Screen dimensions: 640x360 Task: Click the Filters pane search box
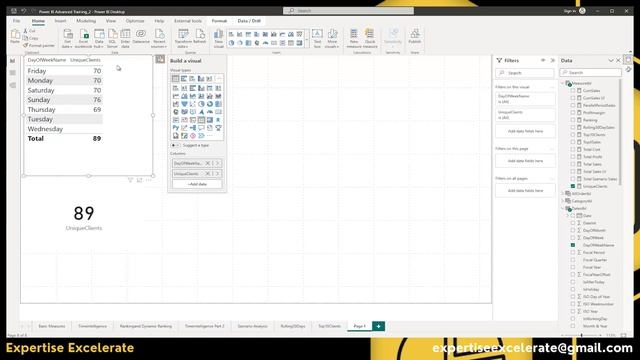point(524,73)
